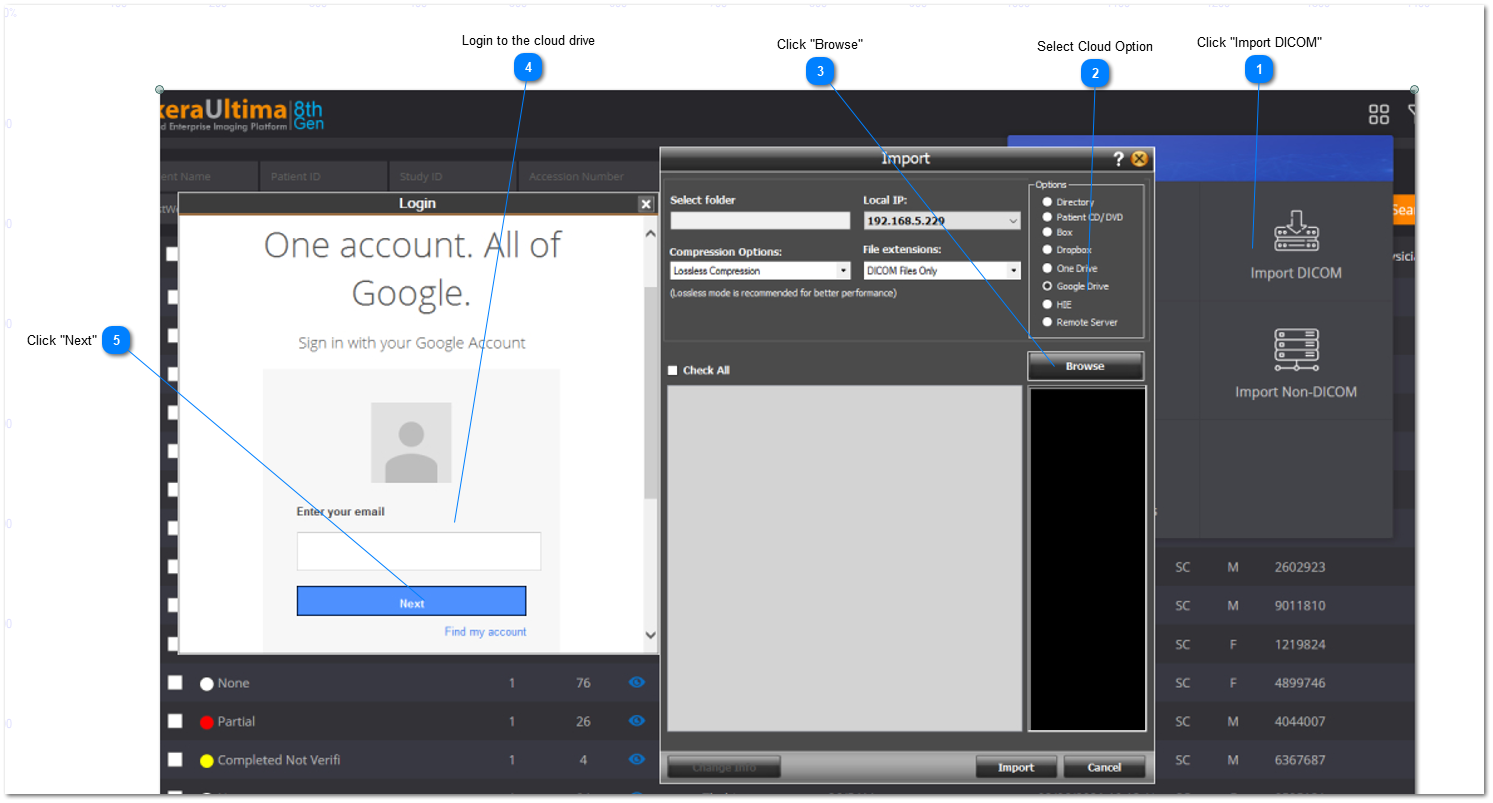Expand the File extensions dropdown
The width and height of the screenshot is (1493, 803).
1013,270
